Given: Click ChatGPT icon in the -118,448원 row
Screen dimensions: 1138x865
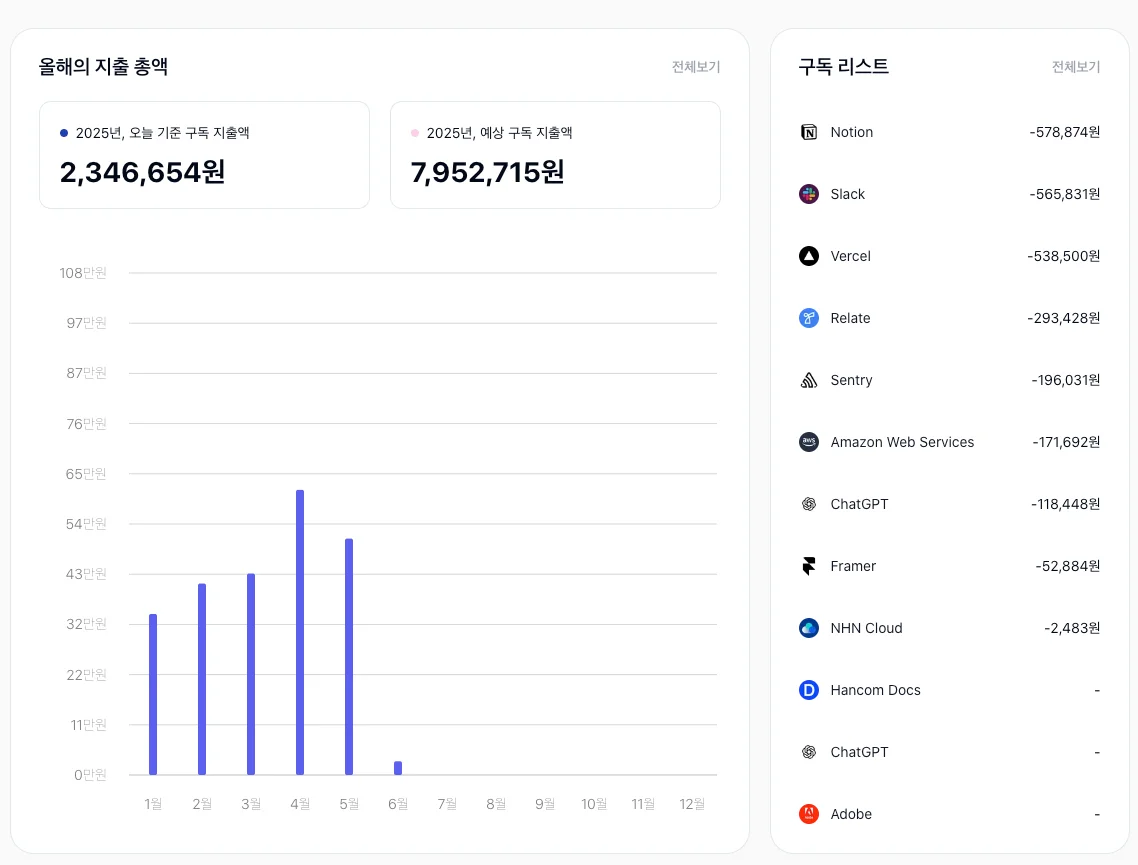Looking at the screenshot, I should pos(809,504).
